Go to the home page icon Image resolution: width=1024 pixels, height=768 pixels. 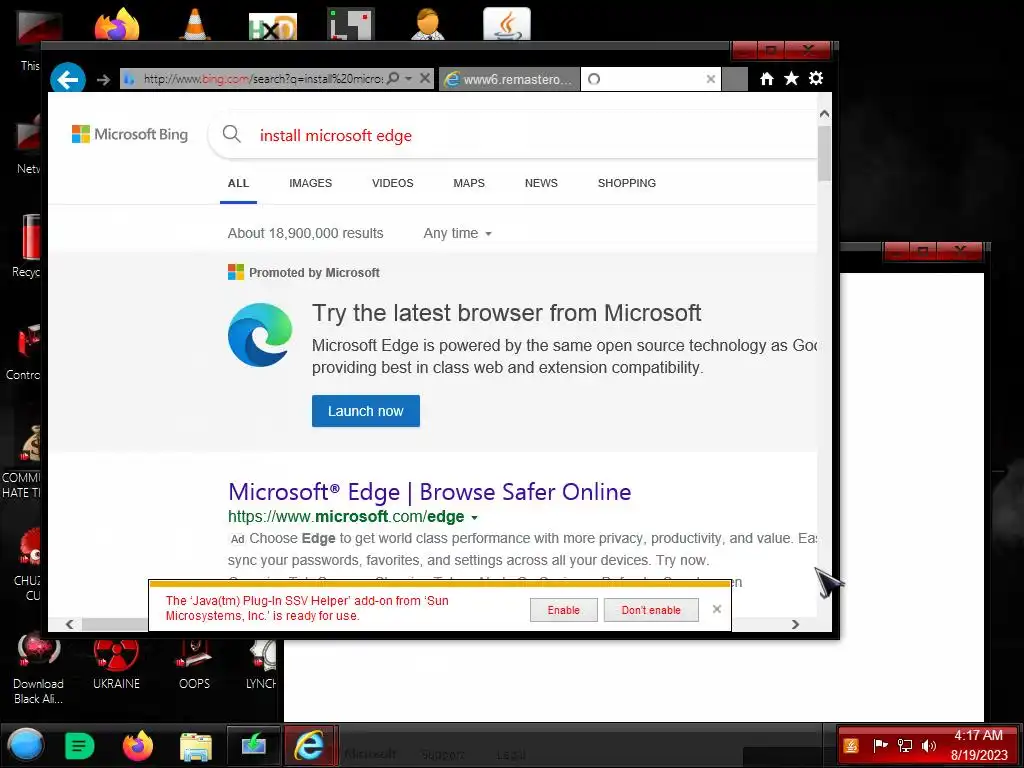point(767,79)
